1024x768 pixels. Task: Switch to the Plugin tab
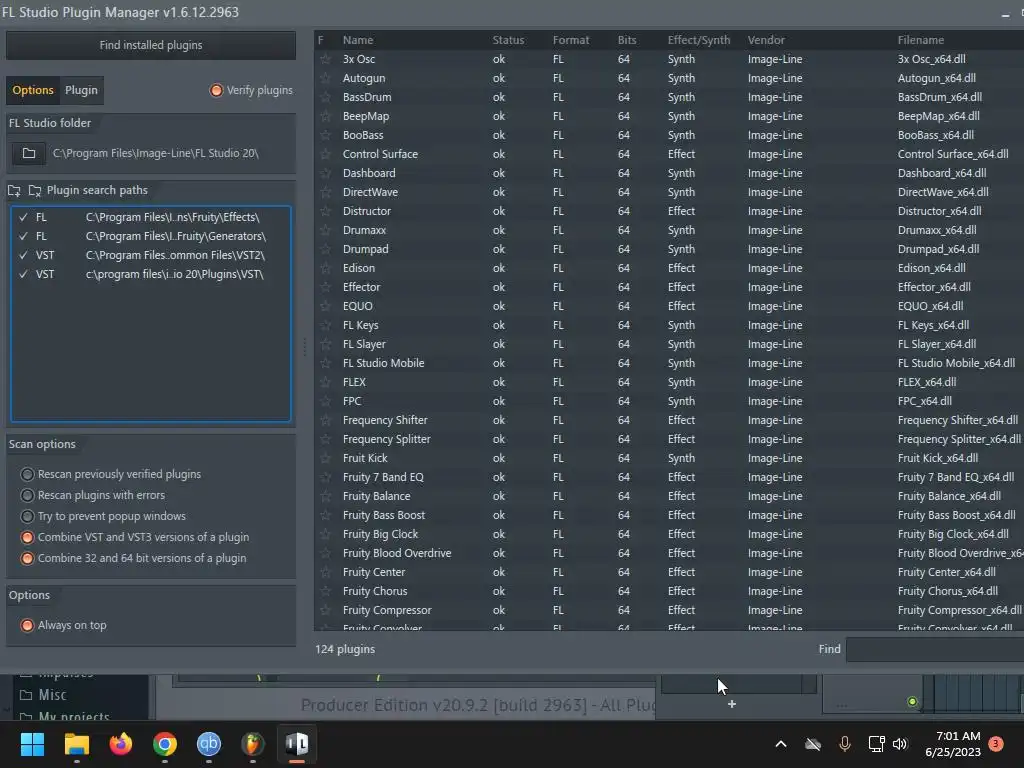pyautogui.click(x=81, y=90)
